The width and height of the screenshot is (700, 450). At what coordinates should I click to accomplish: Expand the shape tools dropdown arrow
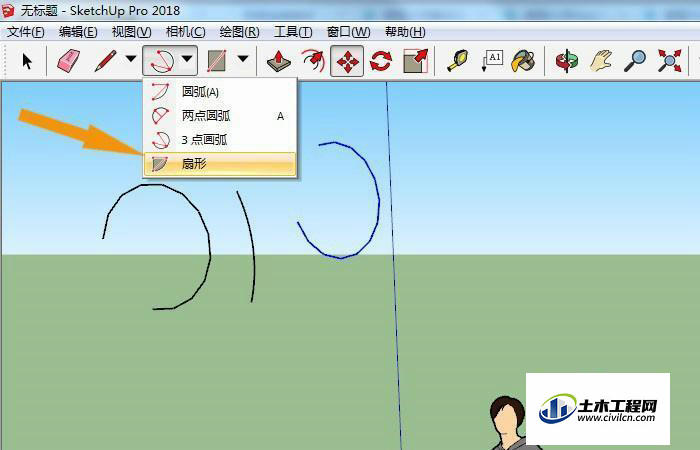coord(243,58)
